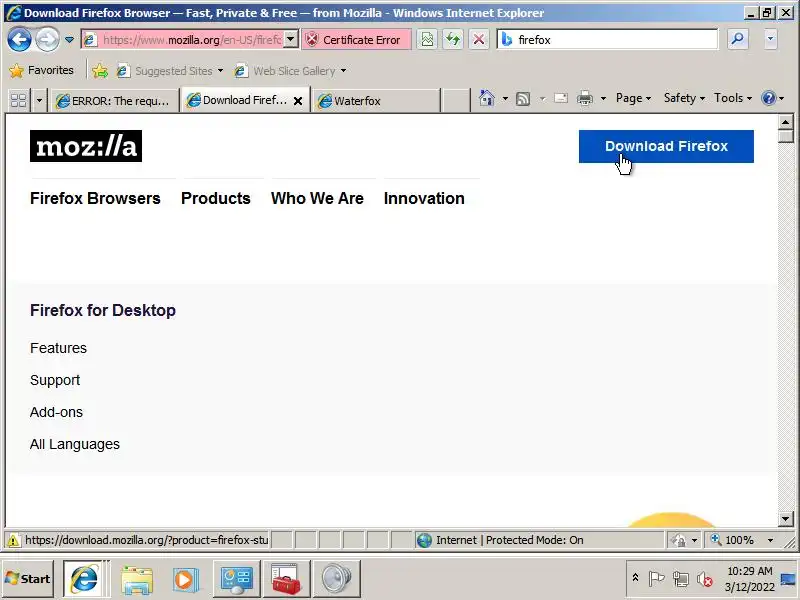Open the Products nav item
800x600 pixels.
tap(216, 198)
